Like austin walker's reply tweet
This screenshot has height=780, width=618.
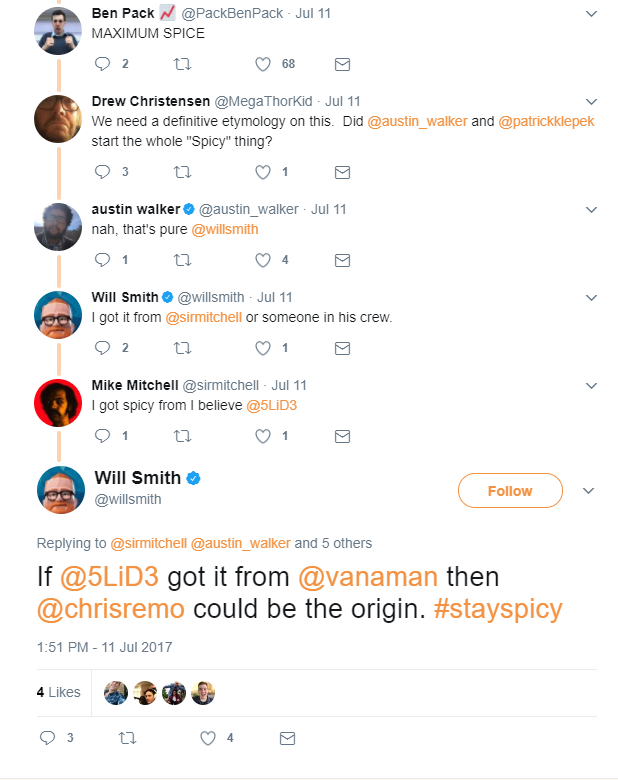tap(264, 260)
